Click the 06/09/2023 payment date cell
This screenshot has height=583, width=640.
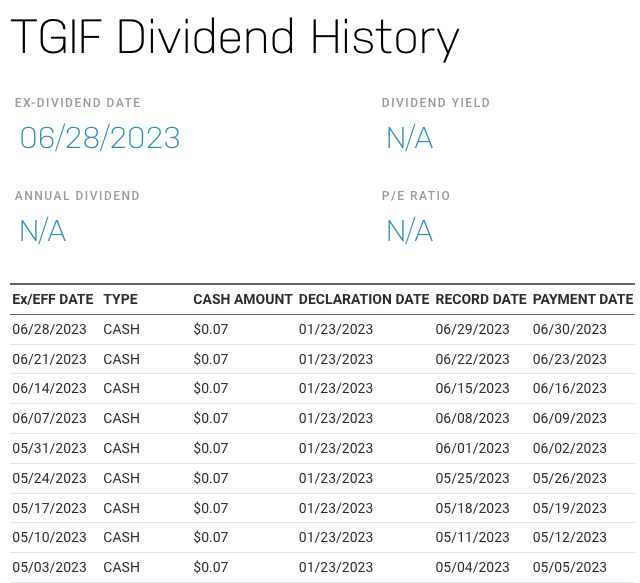pyautogui.click(x=569, y=418)
